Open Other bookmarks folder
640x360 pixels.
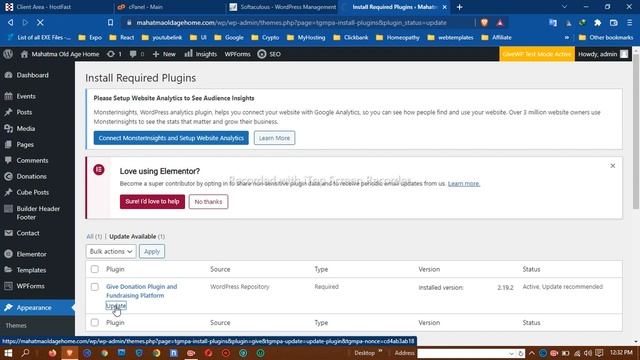point(606,38)
